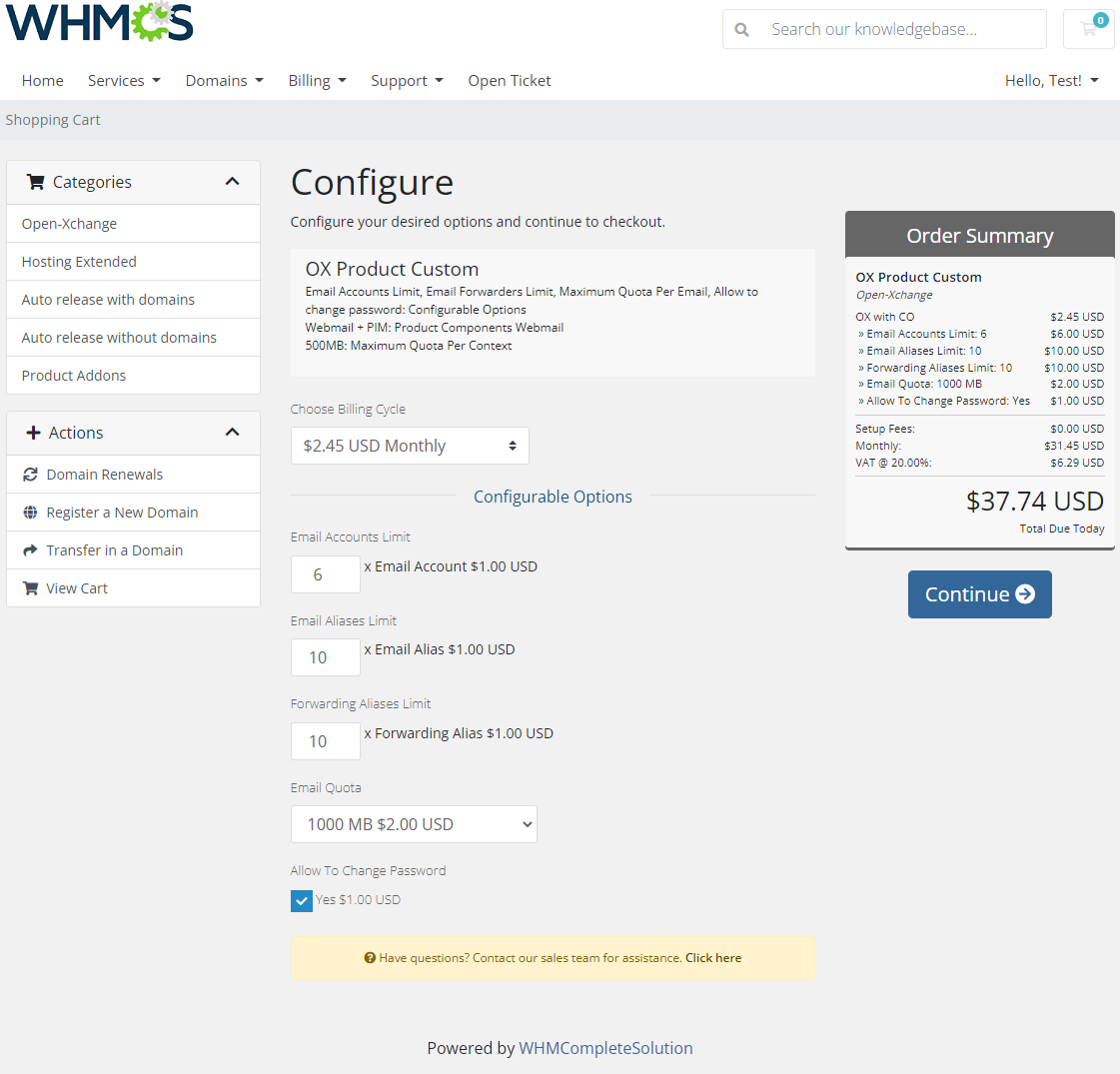
Task: Click the View Cart cart icon
Action: pos(30,588)
